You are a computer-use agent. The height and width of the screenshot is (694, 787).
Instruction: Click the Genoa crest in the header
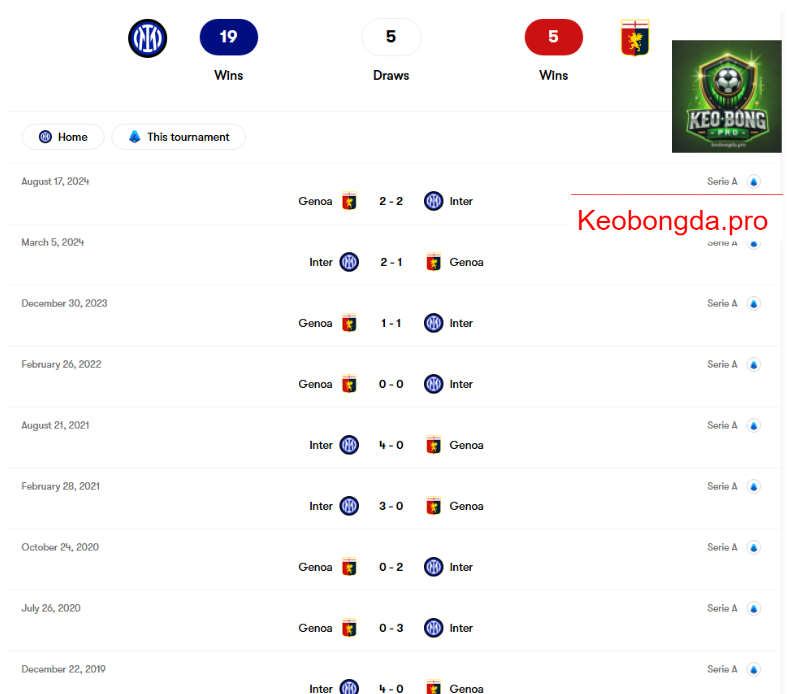[x=635, y=38]
